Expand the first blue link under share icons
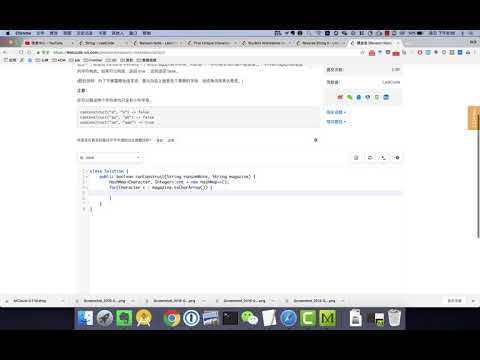The width and height of the screenshot is (480, 360). (336, 112)
